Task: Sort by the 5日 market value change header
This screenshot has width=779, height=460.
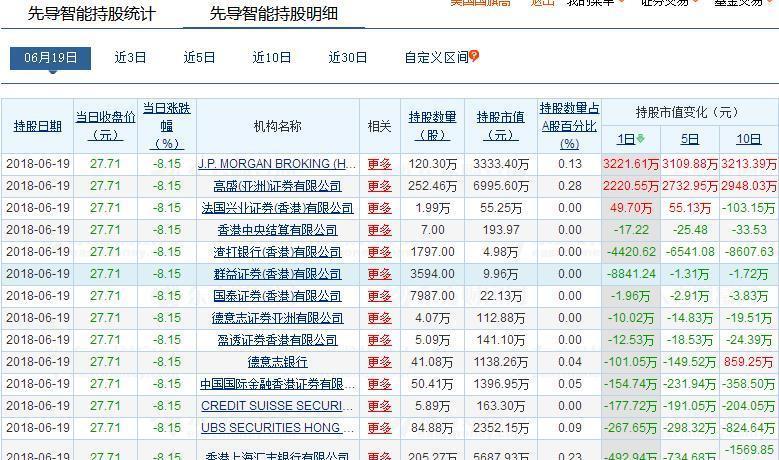Action: point(690,139)
